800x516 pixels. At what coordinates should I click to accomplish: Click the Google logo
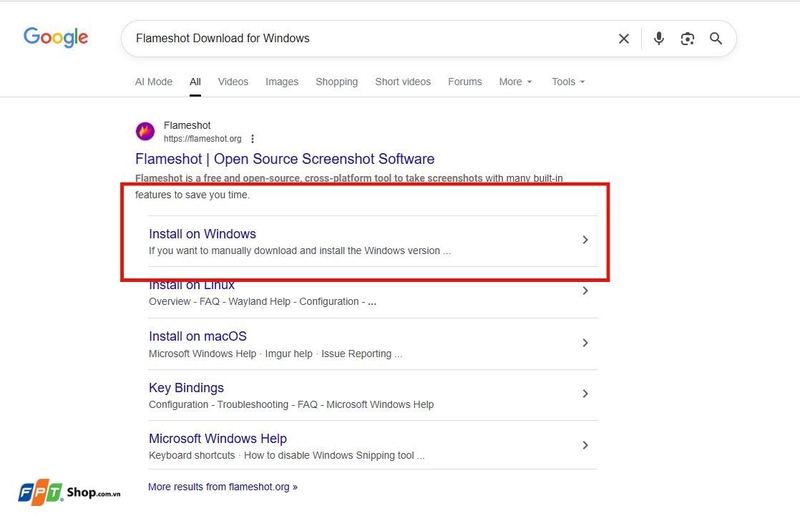click(x=56, y=38)
